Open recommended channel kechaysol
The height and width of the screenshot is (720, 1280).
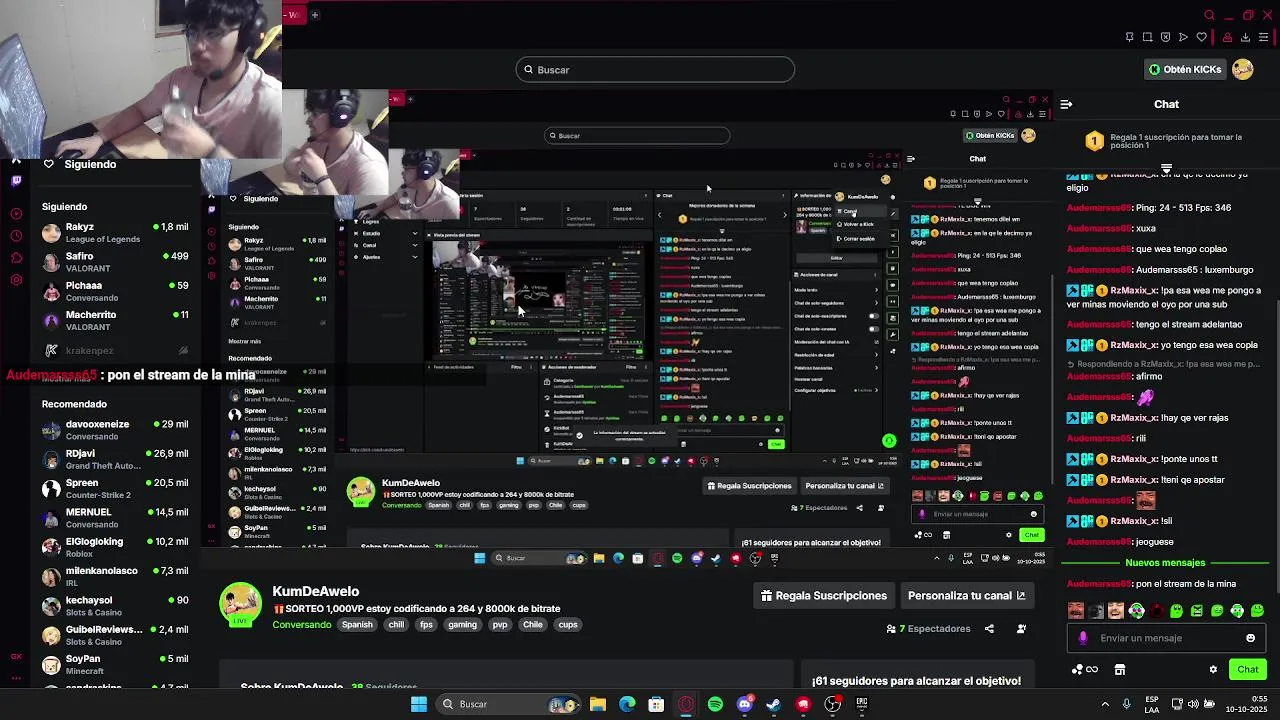[115, 606]
